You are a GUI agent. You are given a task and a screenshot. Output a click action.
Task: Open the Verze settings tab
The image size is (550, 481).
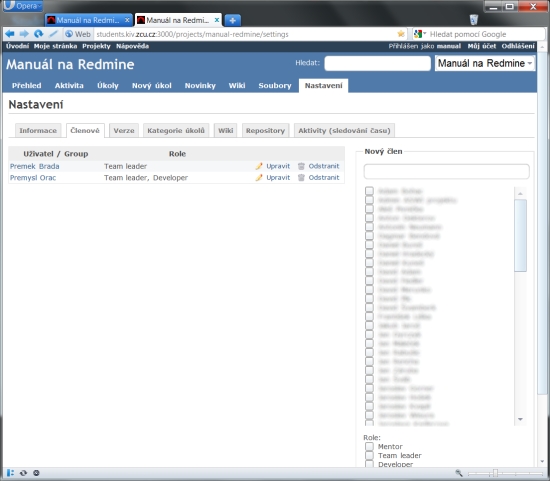pyautogui.click(x=124, y=131)
